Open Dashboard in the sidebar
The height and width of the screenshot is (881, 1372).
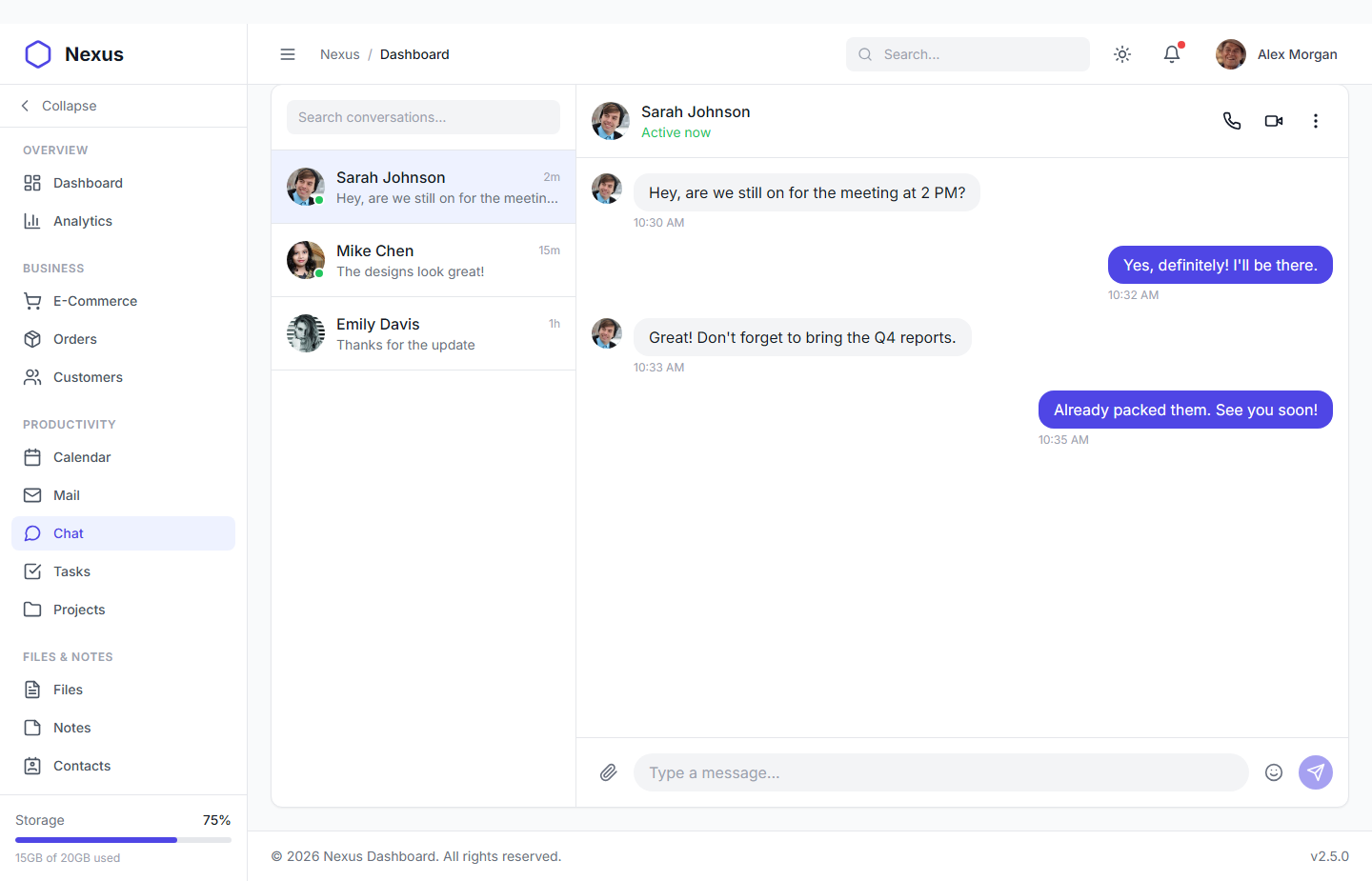click(x=123, y=183)
